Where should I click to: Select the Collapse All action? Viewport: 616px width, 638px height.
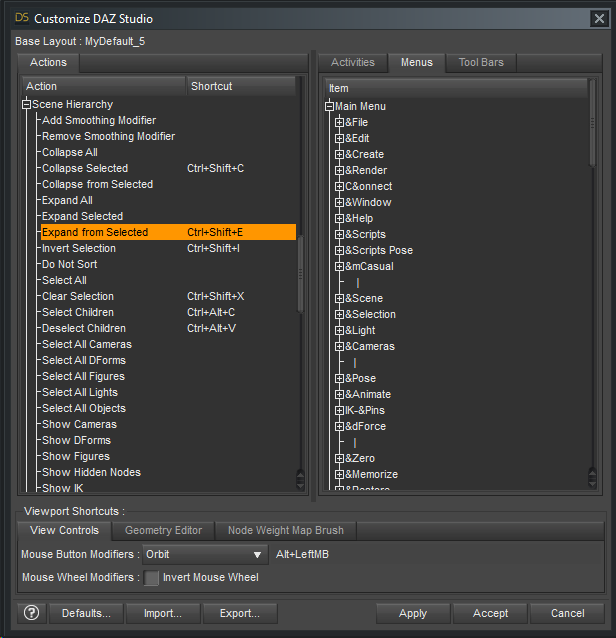(x=70, y=153)
